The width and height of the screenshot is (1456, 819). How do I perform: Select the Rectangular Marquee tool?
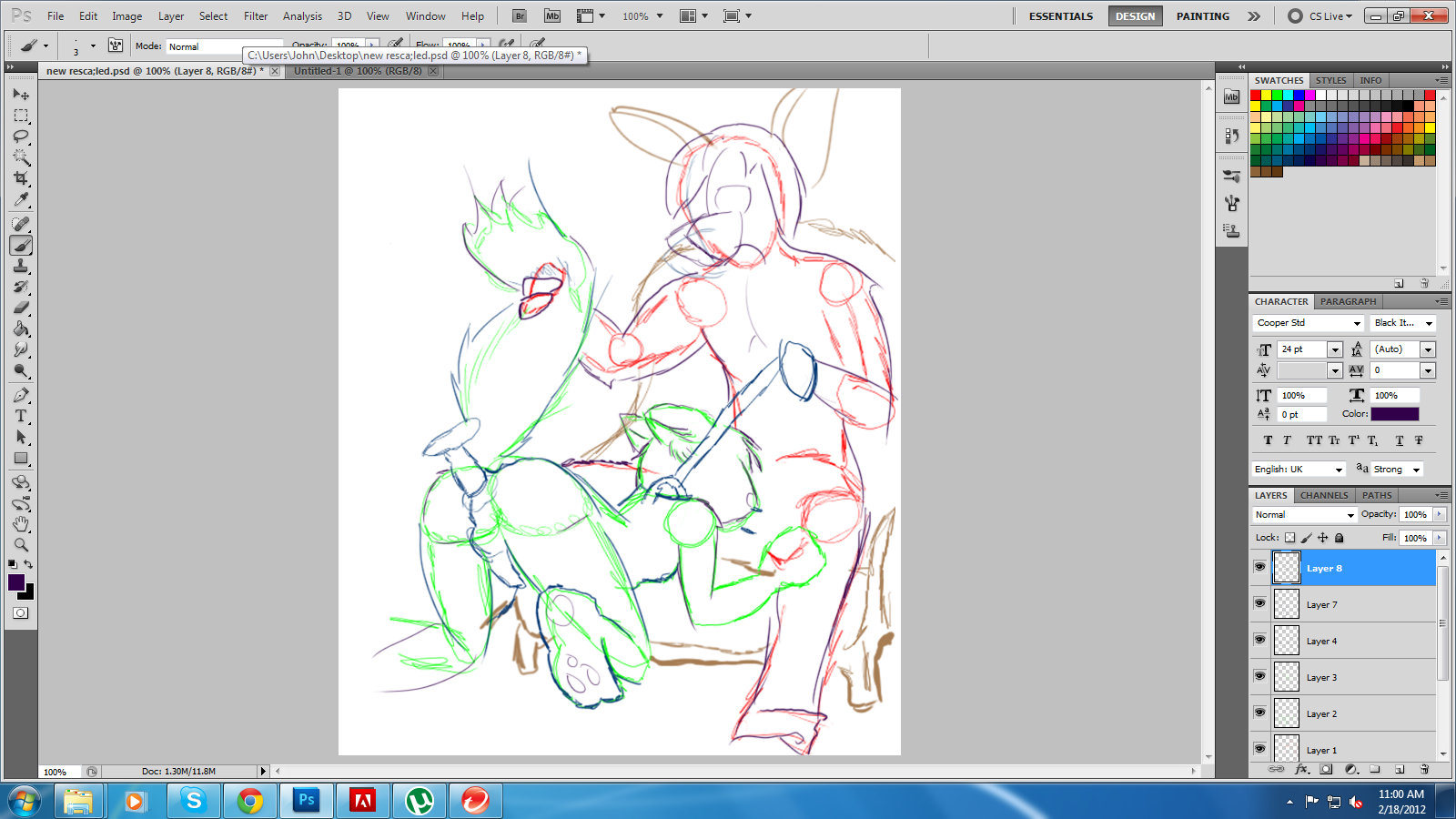[21, 116]
